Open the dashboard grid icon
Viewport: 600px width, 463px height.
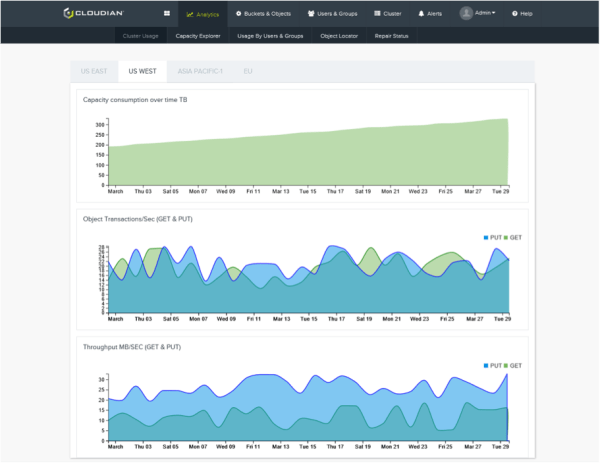pyautogui.click(x=166, y=14)
